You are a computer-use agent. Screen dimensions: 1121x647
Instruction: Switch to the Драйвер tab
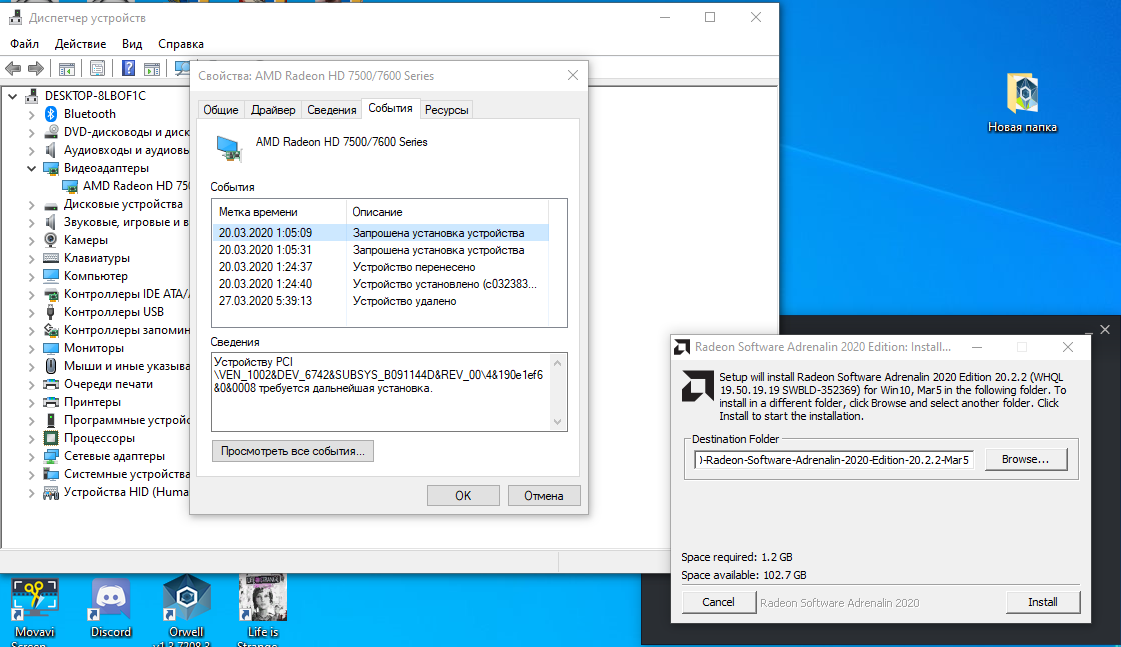(x=273, y=110)
